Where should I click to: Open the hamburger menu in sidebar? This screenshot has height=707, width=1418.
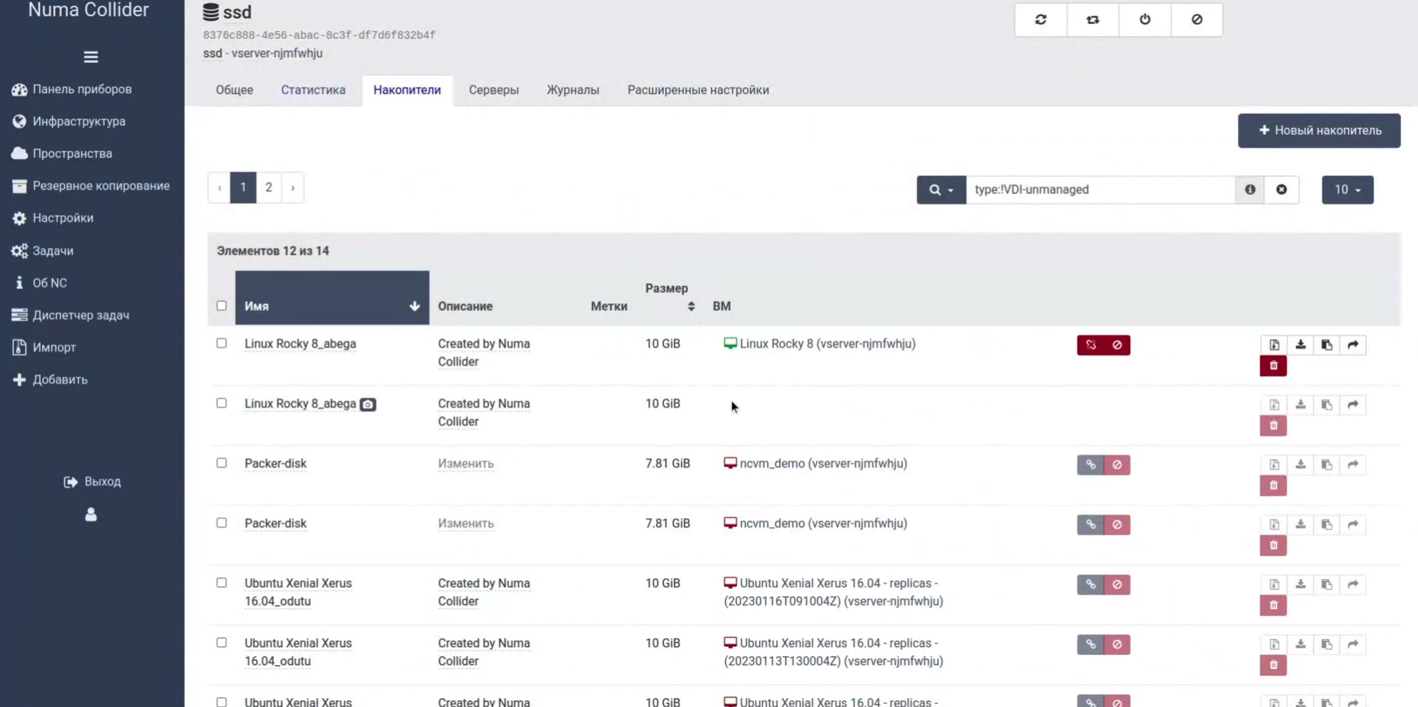(x=91, y=57)
